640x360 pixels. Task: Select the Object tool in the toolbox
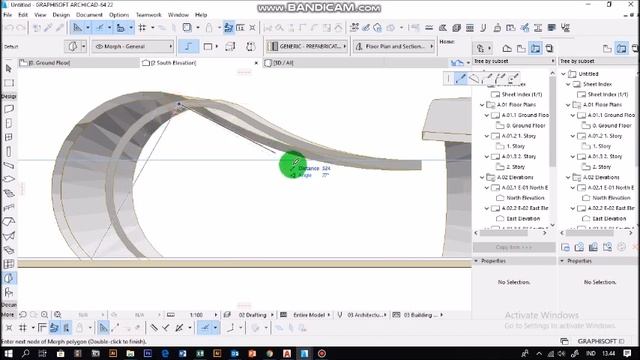click(9, 292)
